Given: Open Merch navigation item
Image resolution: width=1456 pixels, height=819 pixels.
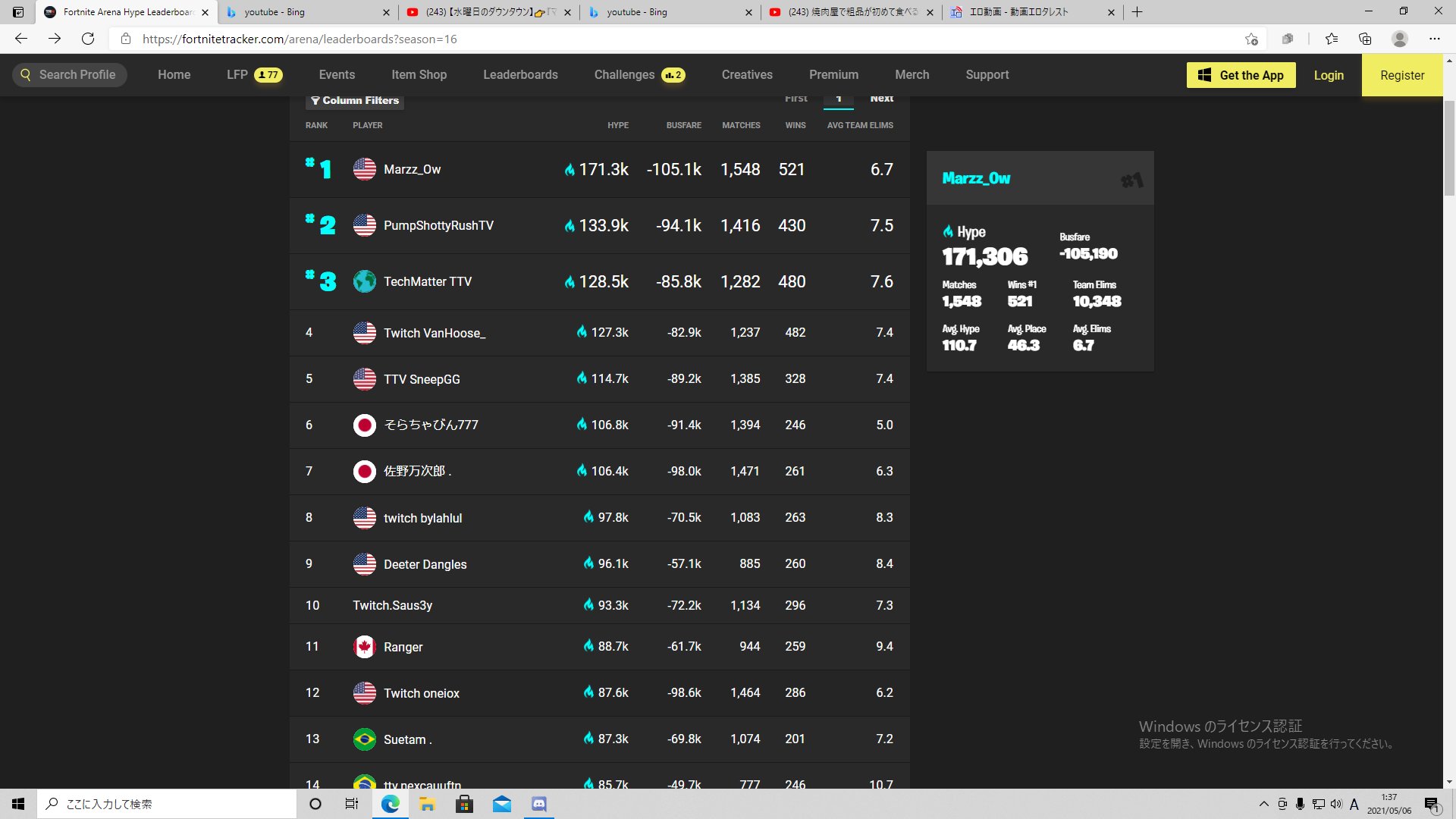Looking at the screenshot, I should pyautogui.click(x=912, y=74).
